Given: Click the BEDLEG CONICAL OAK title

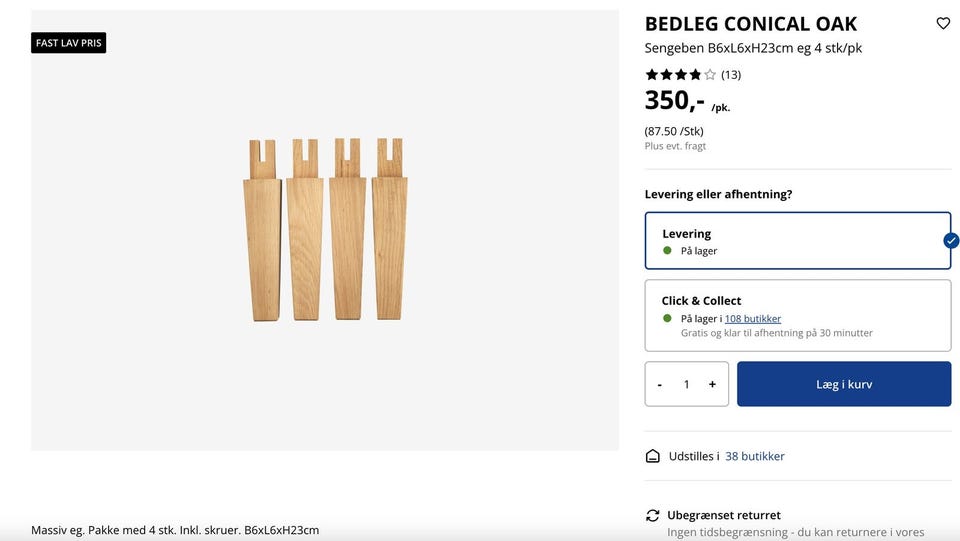Looking at the screenshot, I should (750, 24).
